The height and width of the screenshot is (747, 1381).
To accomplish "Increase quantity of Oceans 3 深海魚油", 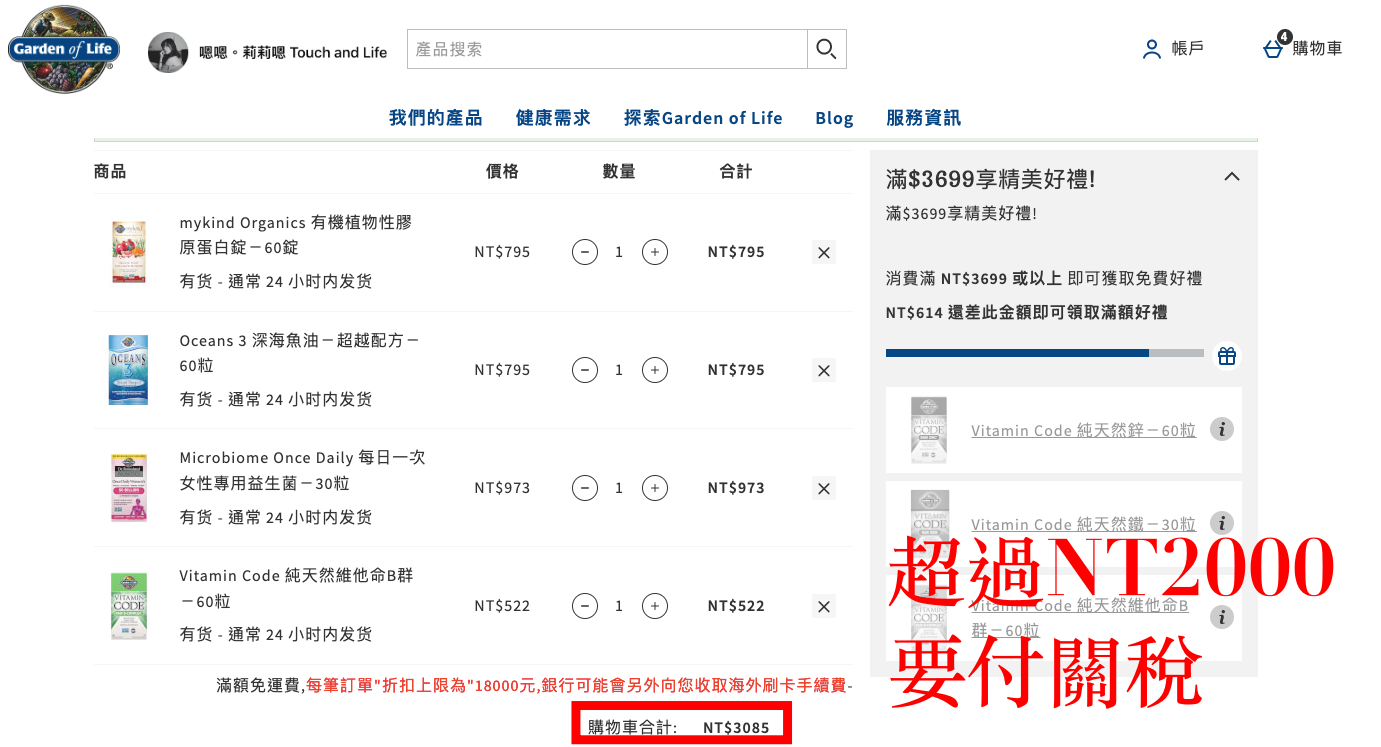I will (x=655, y=370).
